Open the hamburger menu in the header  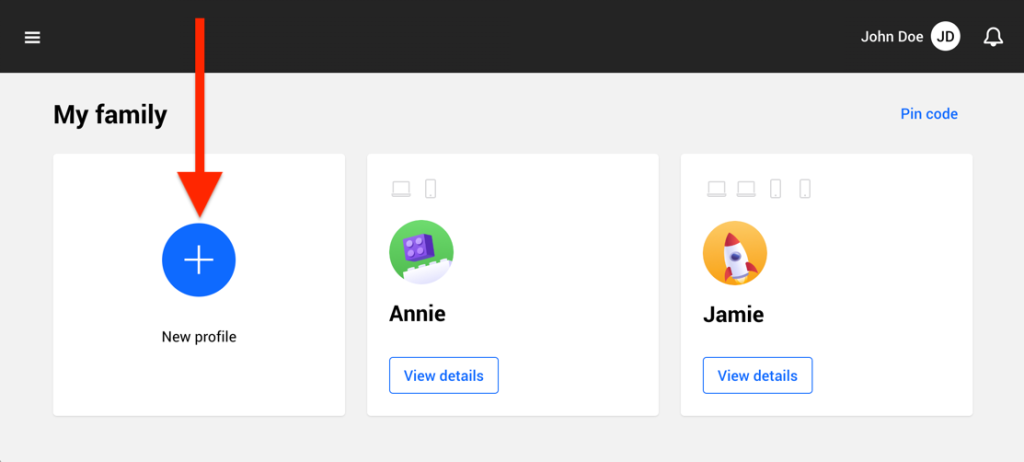tap(33, 38)
